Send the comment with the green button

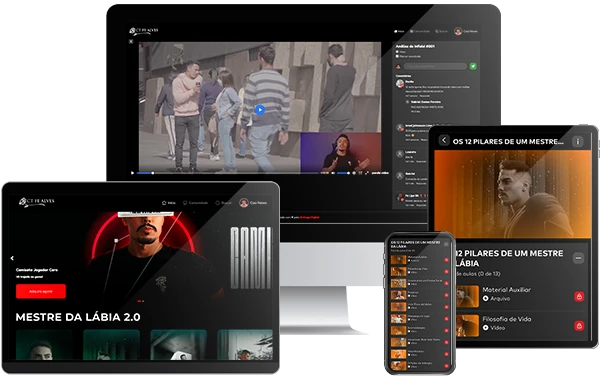pos(473,66)
